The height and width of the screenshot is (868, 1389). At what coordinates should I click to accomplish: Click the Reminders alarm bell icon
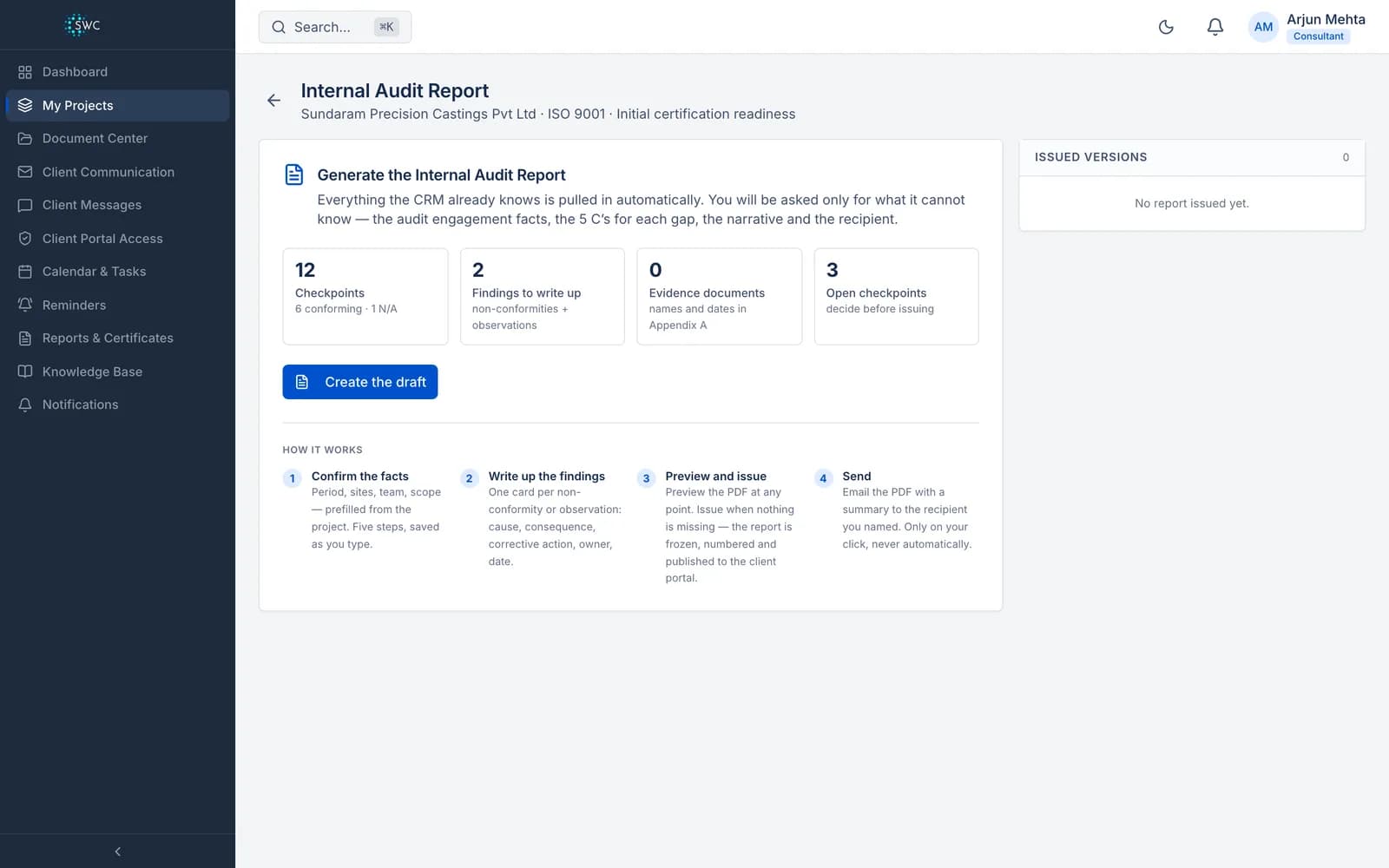point(25,305)
